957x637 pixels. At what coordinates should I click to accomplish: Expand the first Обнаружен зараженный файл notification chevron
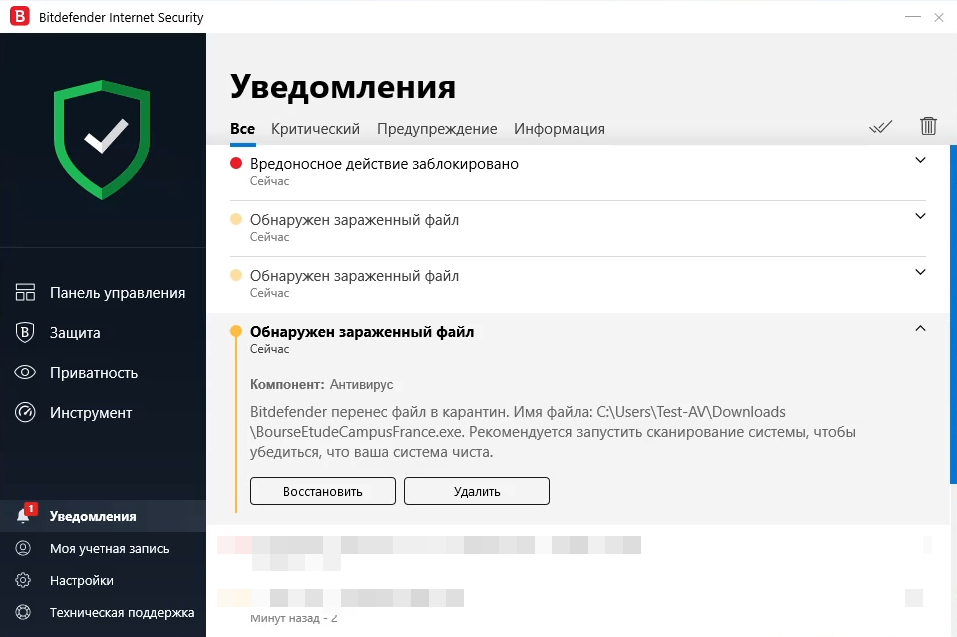pos(920,217)
